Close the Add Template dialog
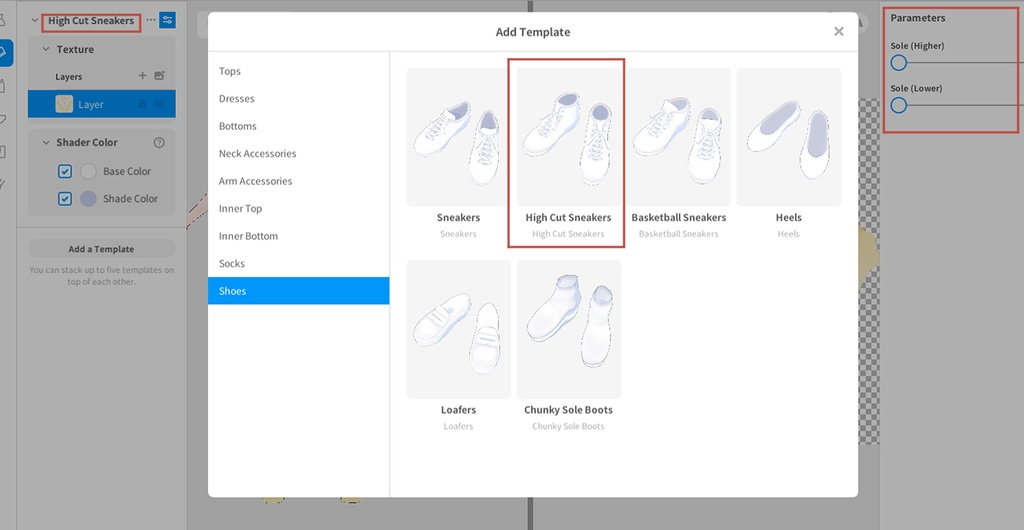The image size is (1024, 530). click(x=838, y=32)
